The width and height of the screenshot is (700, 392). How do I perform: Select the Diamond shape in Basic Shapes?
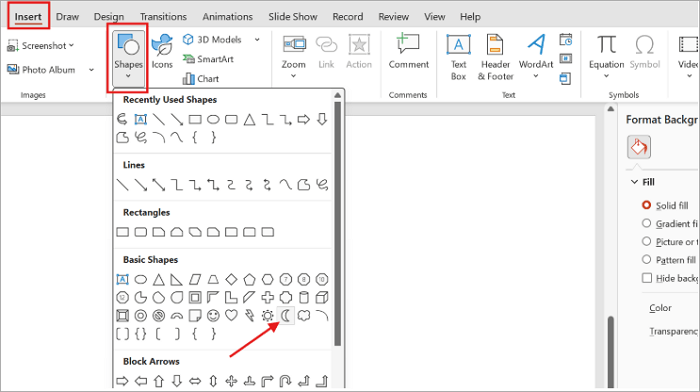coord(231,279)
